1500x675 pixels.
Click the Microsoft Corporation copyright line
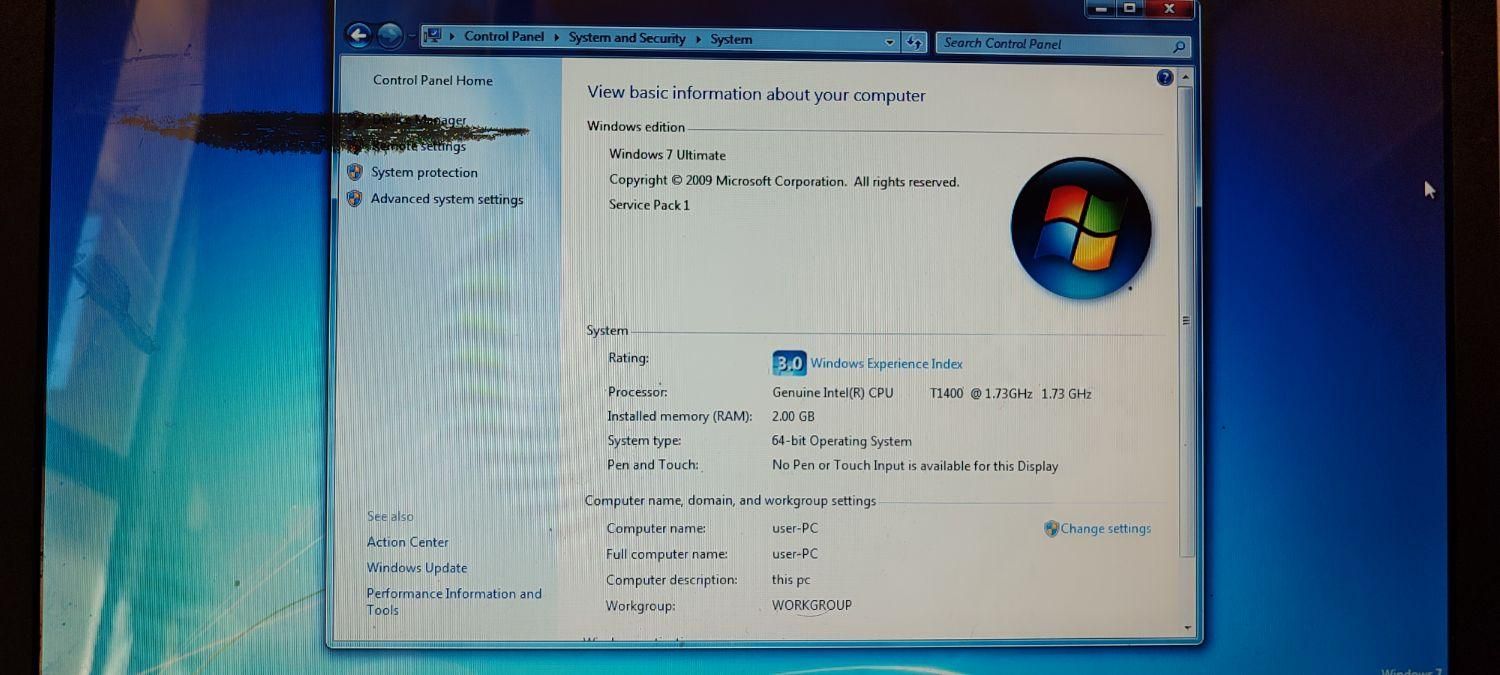tap(784, 182)
